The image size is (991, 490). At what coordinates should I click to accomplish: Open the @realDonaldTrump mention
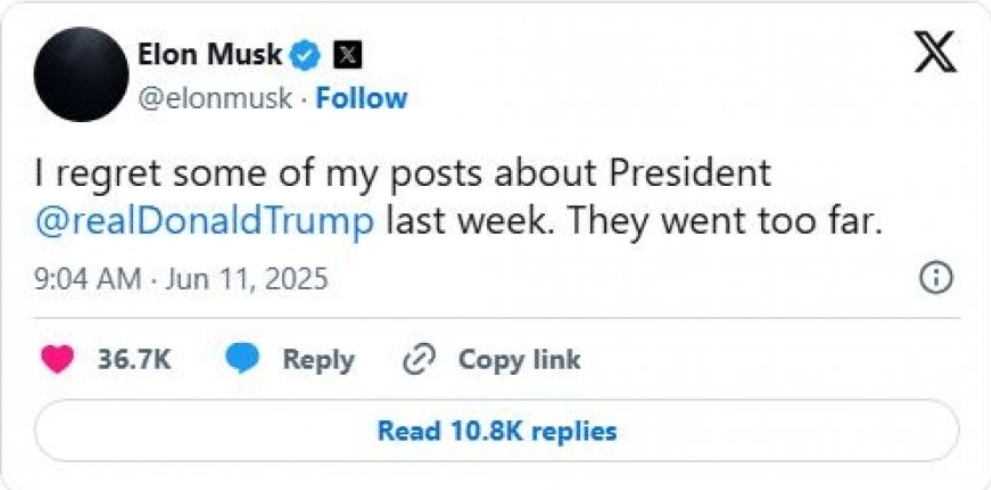click(205, 223)
